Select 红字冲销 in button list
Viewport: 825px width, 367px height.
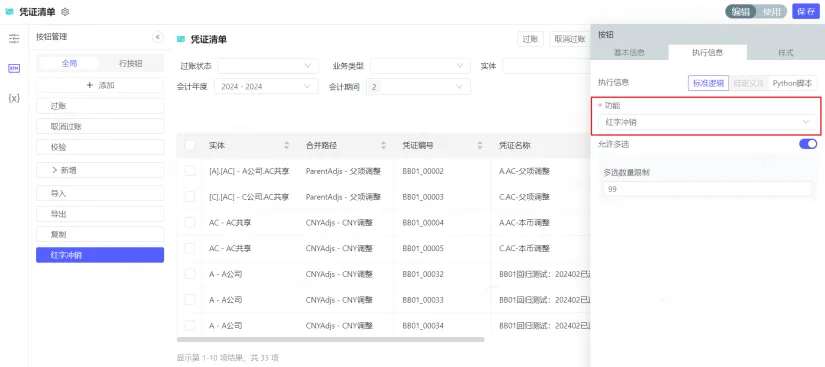pyautogui.click(x=100, y=255)
